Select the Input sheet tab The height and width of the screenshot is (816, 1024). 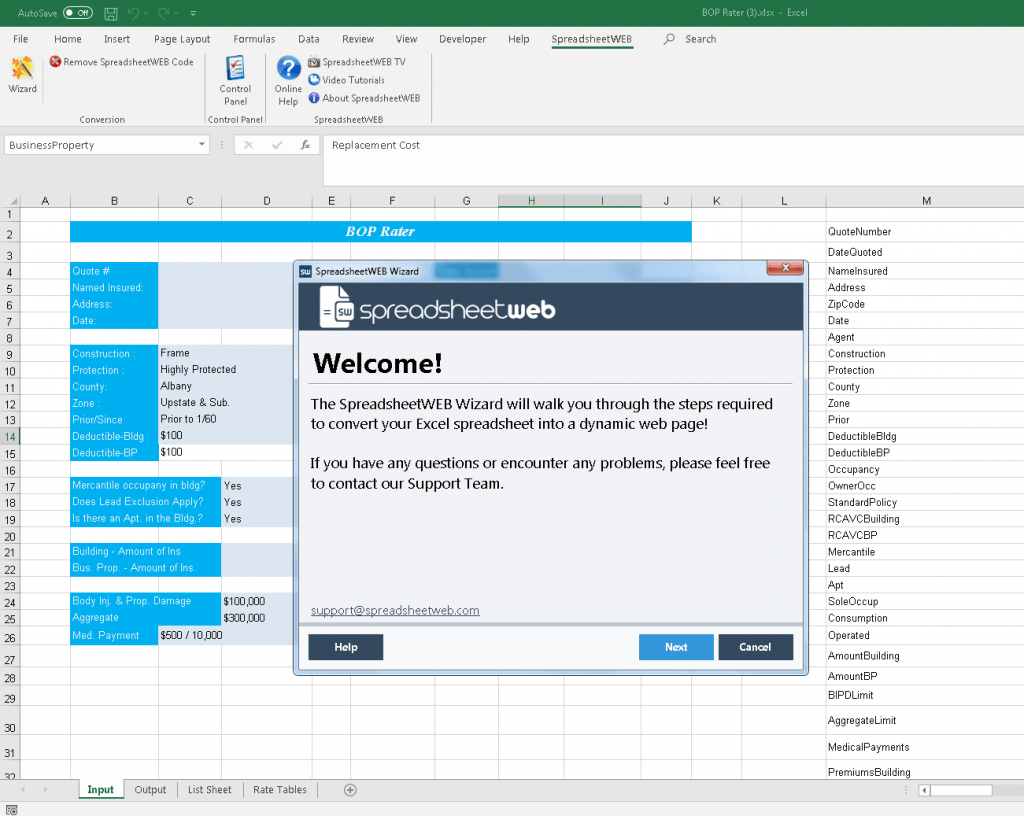(101, 790)
